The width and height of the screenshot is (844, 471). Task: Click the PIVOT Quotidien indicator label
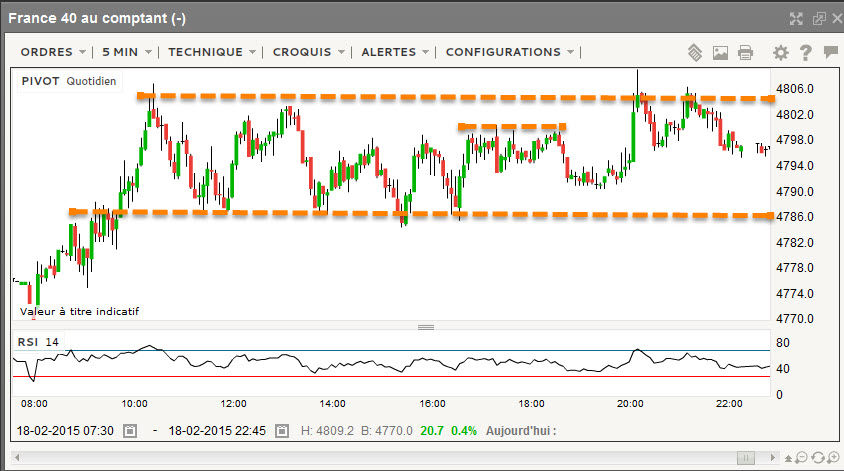[69, 81]
